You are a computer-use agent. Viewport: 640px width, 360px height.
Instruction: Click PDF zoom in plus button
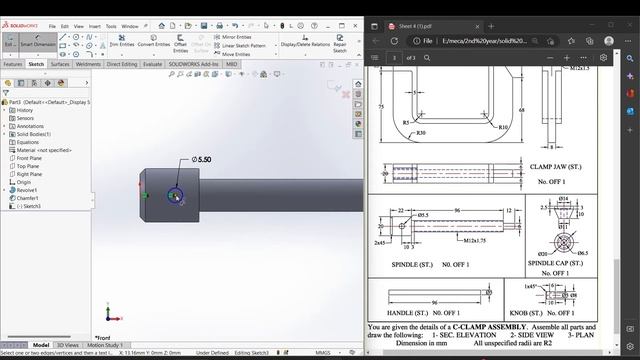(x=567, y=58)
